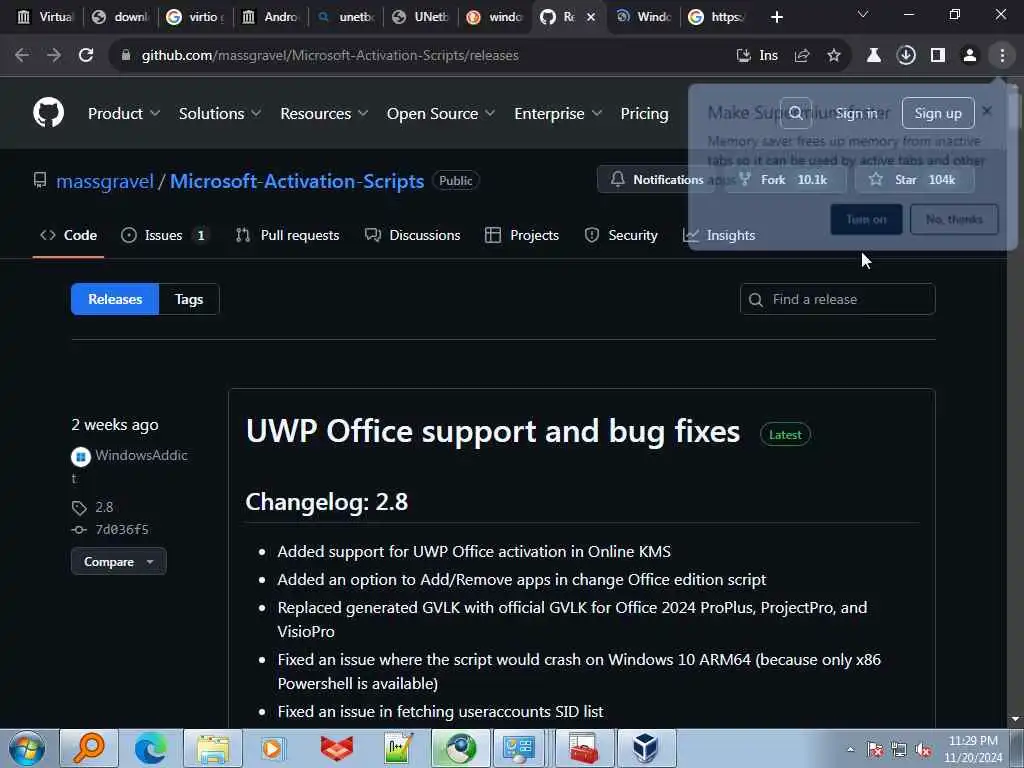Switch to the Issues tab
Screen dimensions: 1024x768
pyautogui.click(x=165, y=235)
